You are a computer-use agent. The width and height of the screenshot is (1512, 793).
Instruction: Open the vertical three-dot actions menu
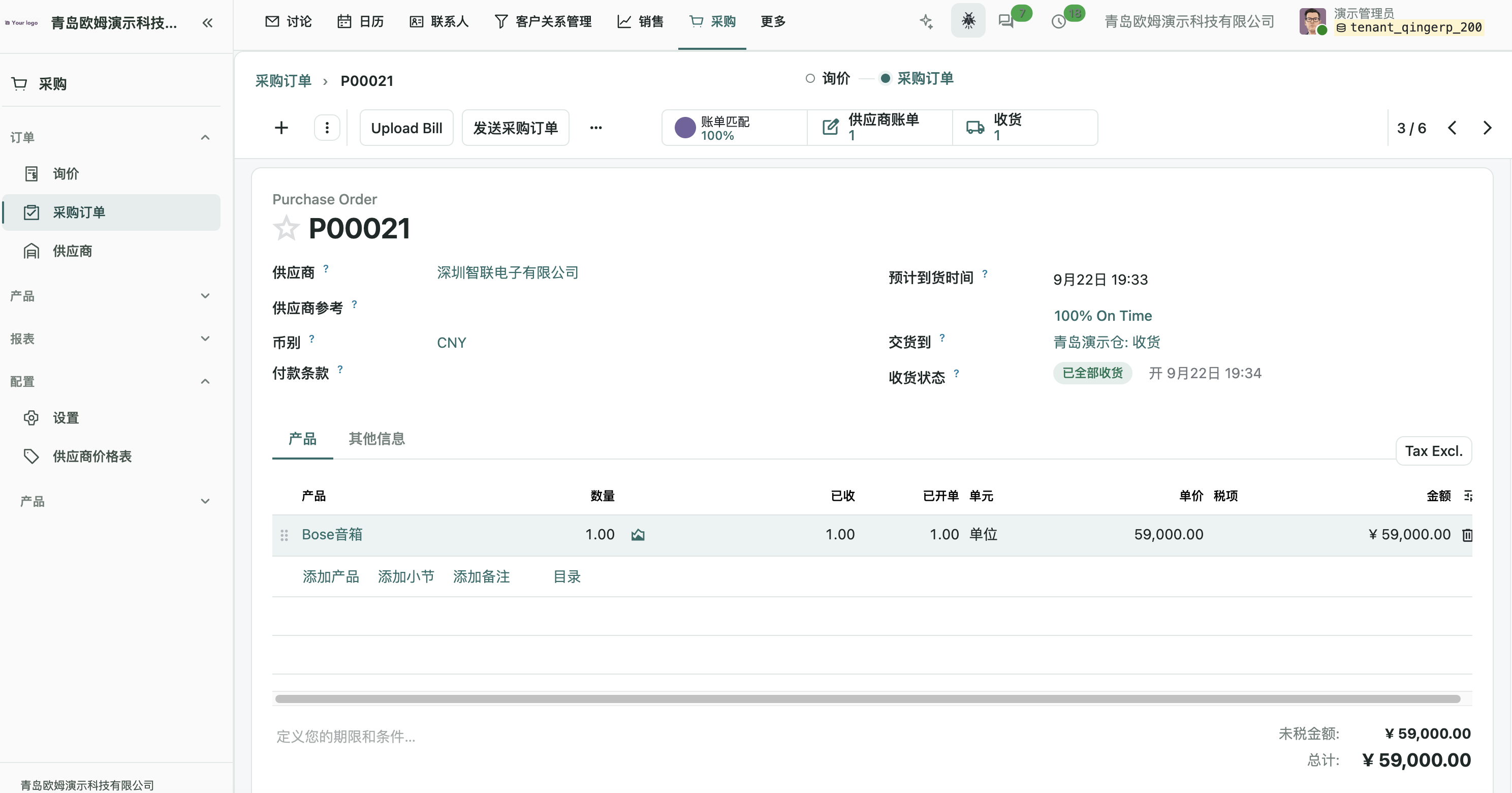point(327,128)
